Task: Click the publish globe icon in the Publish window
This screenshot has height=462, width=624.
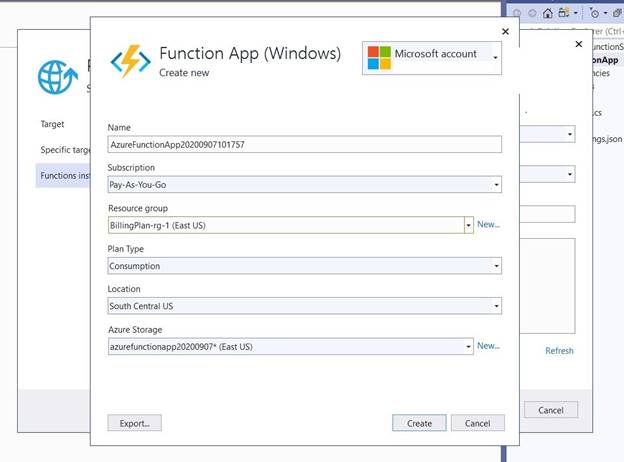Action: pos(58,77)
